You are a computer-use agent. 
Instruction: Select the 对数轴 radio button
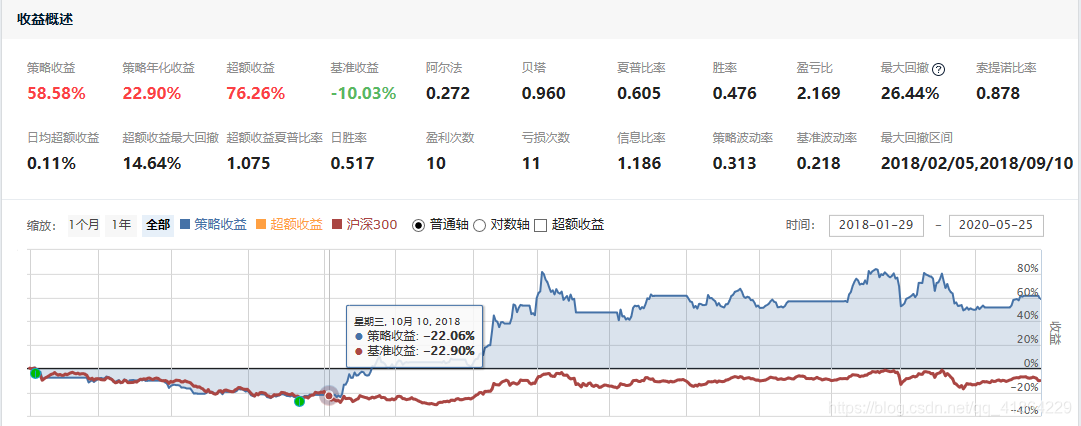(x=479, y=225)
